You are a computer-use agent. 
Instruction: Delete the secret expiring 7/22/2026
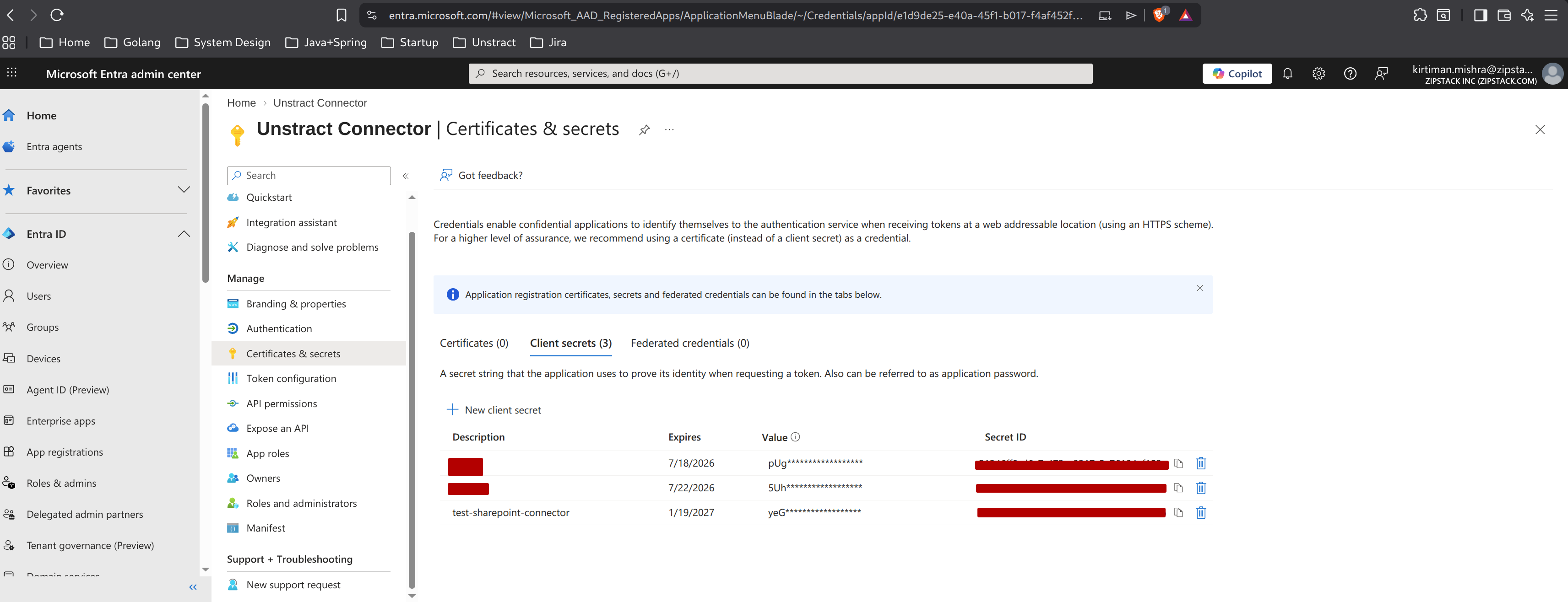1200,488
